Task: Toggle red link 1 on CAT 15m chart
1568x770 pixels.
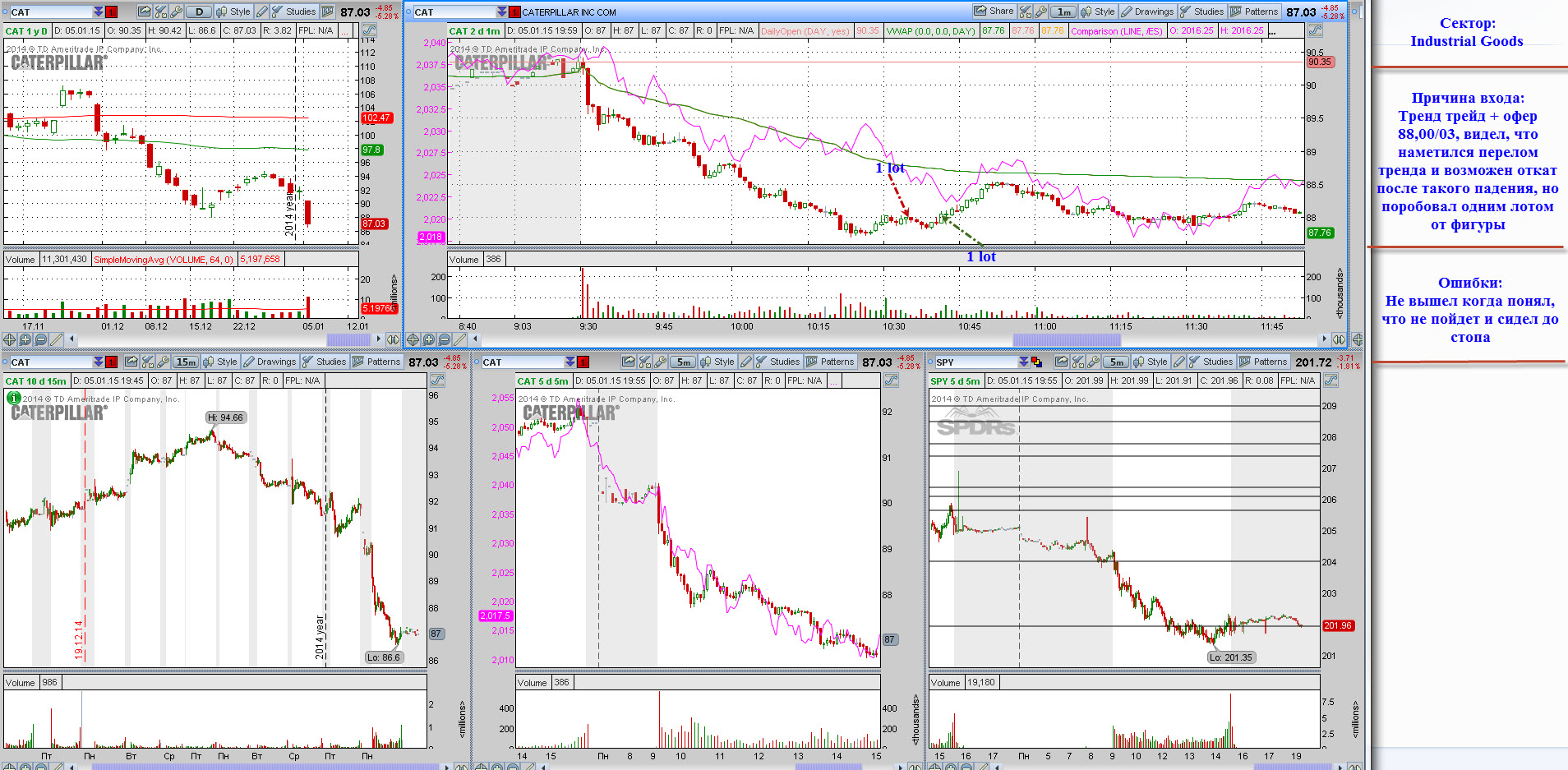Action: tap(111, 362)
